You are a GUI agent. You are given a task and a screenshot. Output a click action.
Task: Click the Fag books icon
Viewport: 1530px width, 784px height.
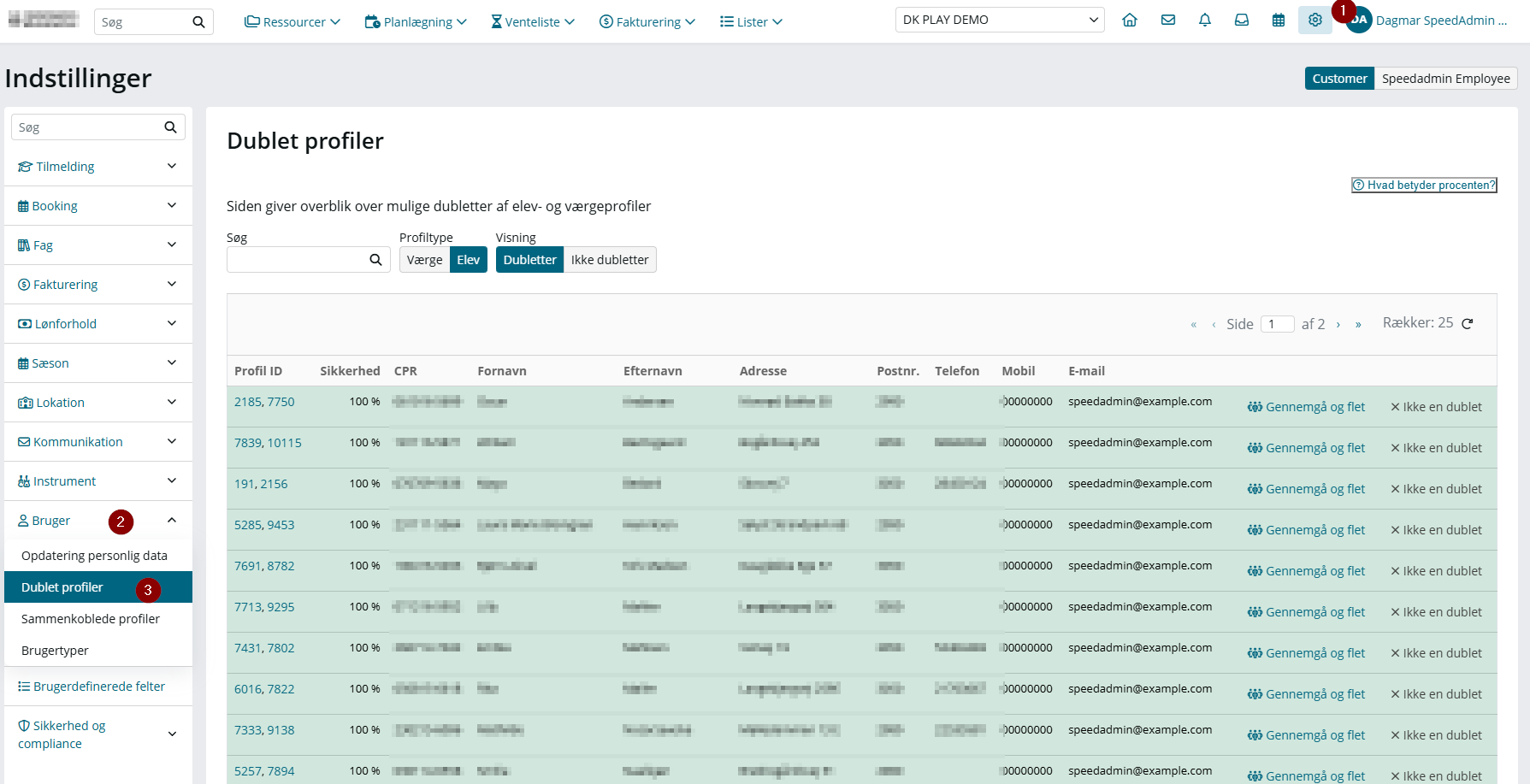click(x=24, y=245)
